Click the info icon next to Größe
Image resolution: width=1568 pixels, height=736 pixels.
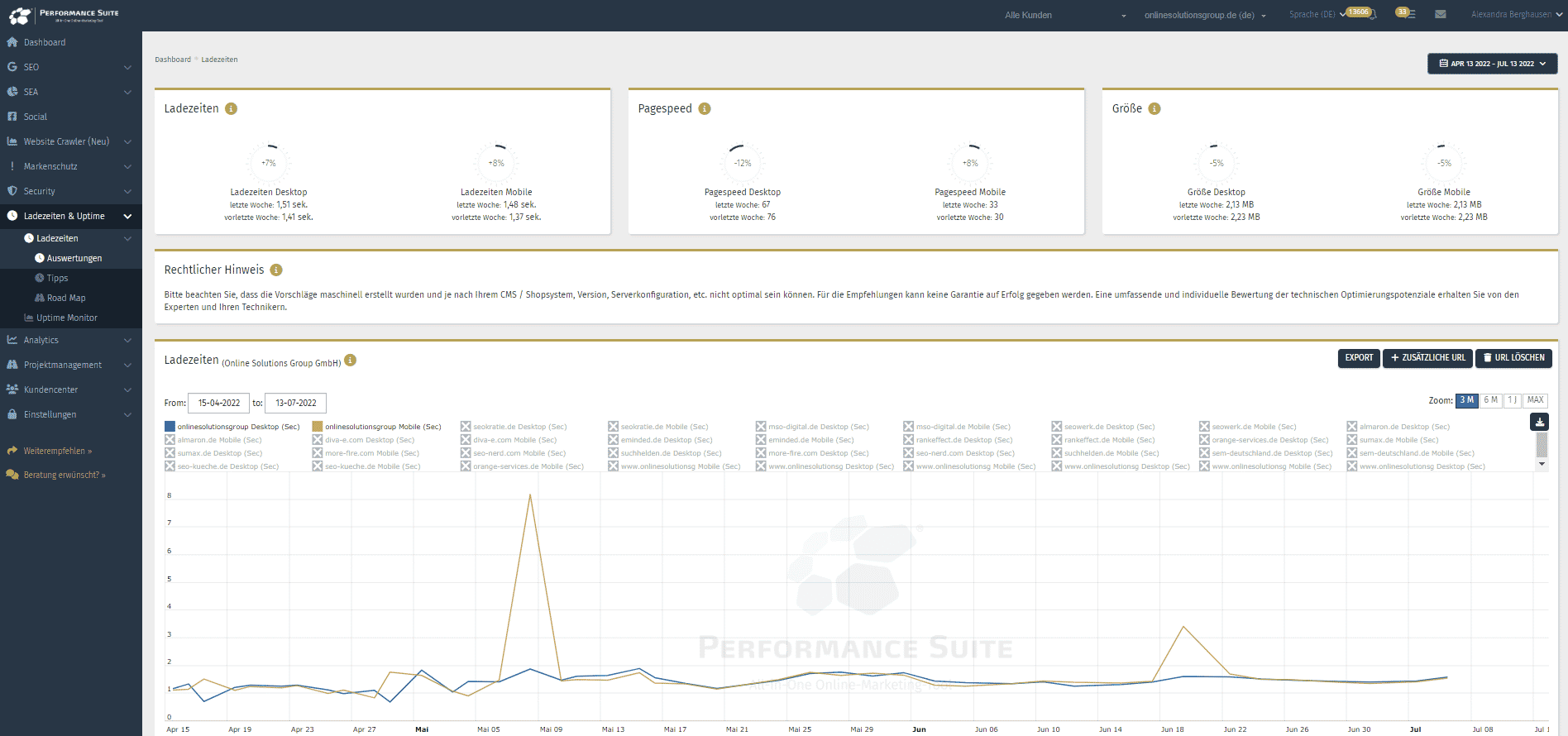pyautogui.click(x=1154, y=108)
